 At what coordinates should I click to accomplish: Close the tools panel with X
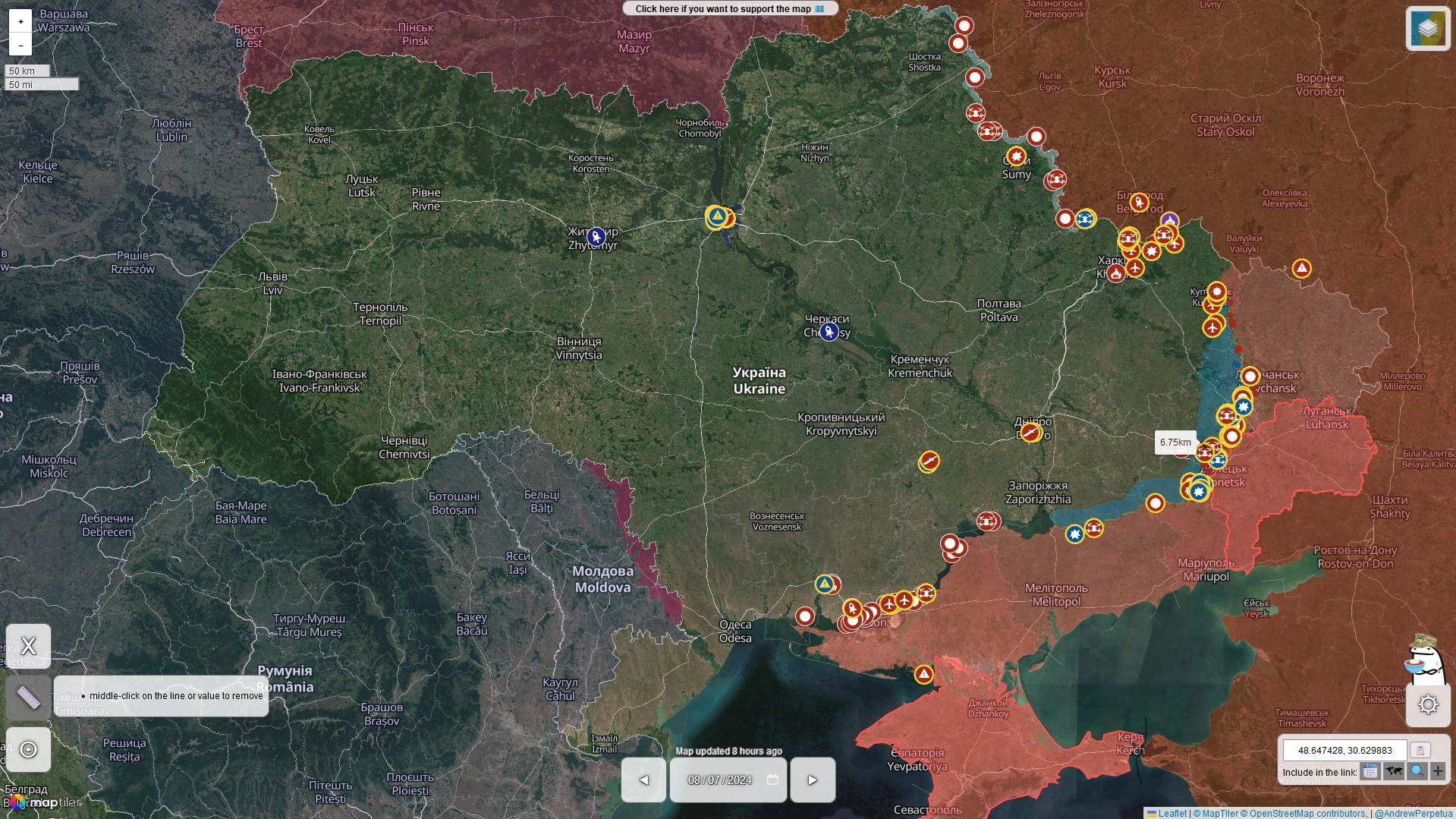(28, 646)
